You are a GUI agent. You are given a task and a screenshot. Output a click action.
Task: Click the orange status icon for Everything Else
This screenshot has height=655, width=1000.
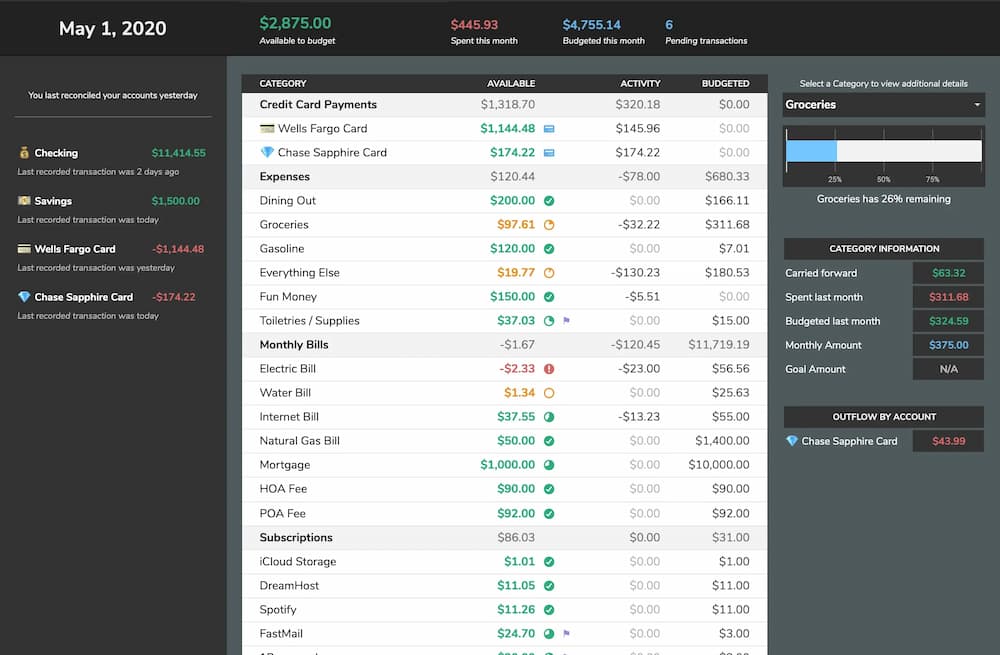(x=548, y=273)
